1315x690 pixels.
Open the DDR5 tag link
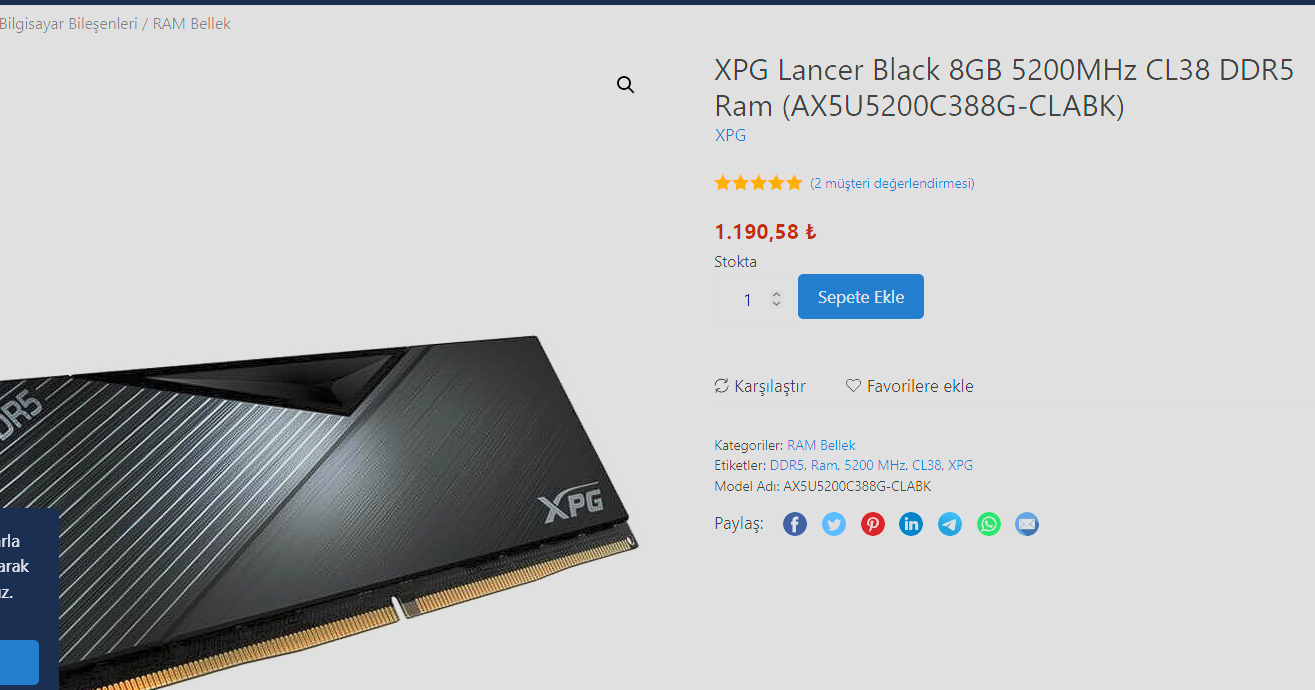tap(787, 465)
